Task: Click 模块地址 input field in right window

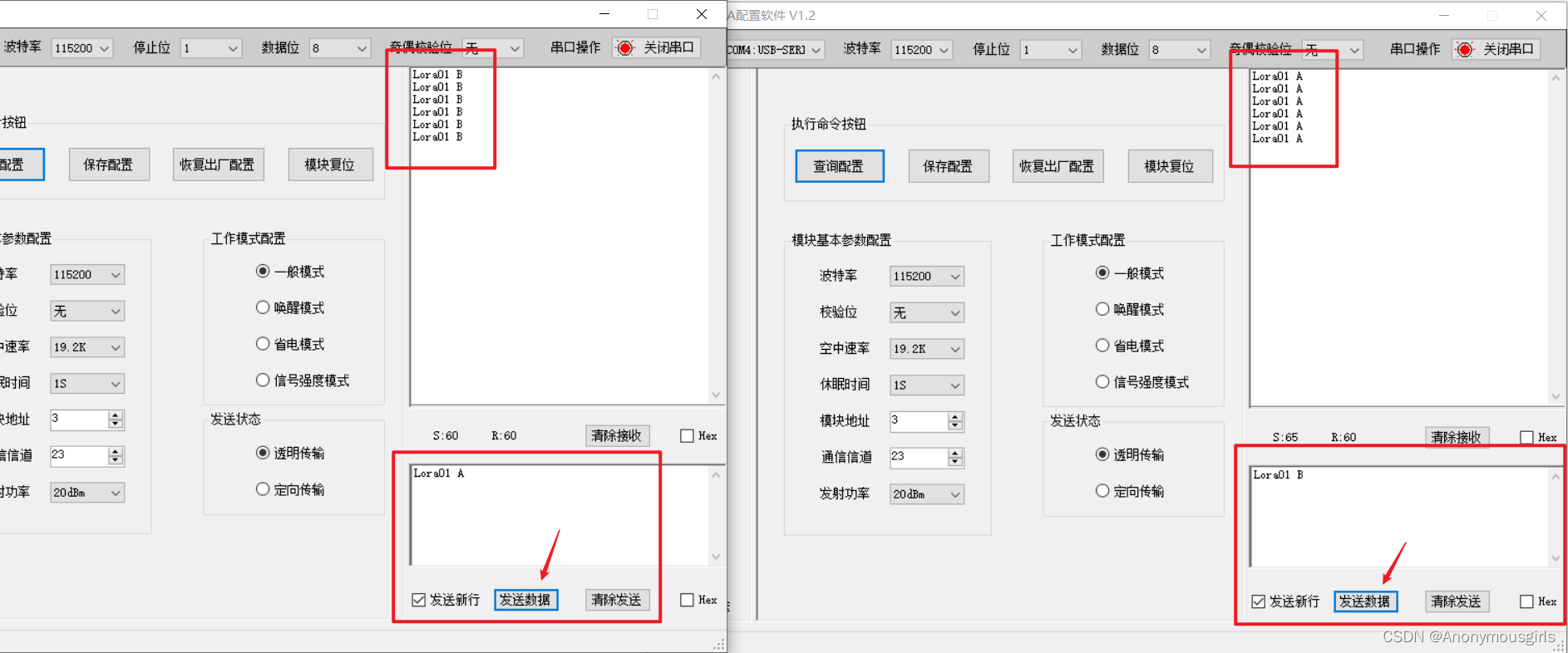Action: (x=919, y=421)
